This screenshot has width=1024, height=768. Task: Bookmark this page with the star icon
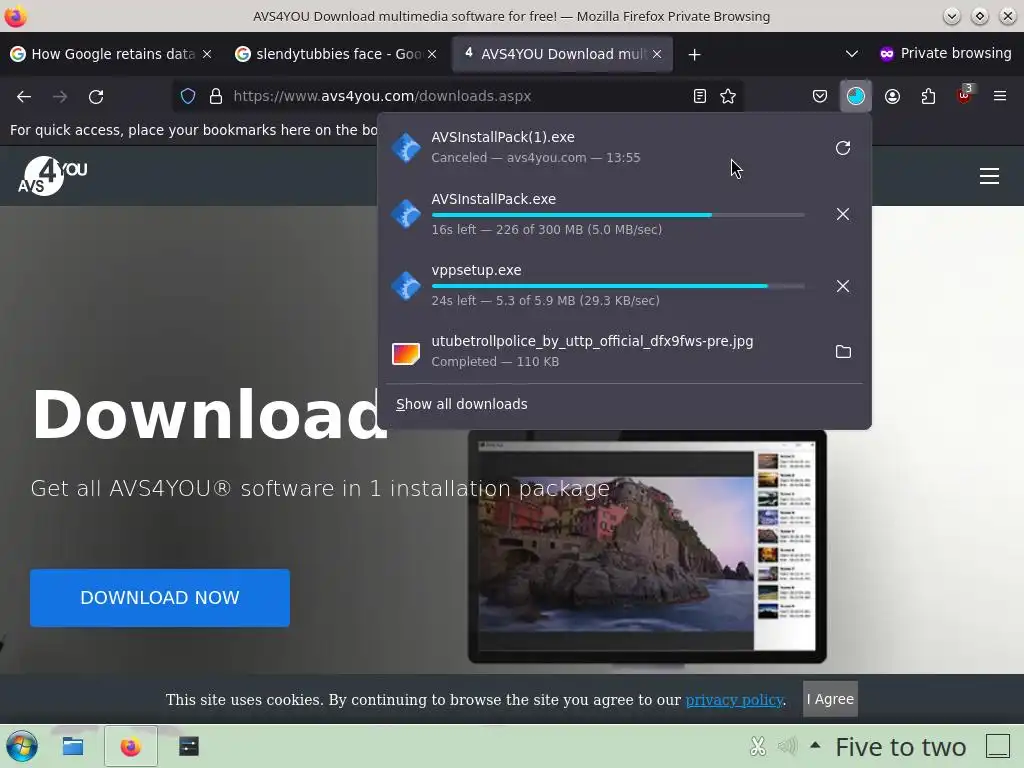(x=728, y=97)
